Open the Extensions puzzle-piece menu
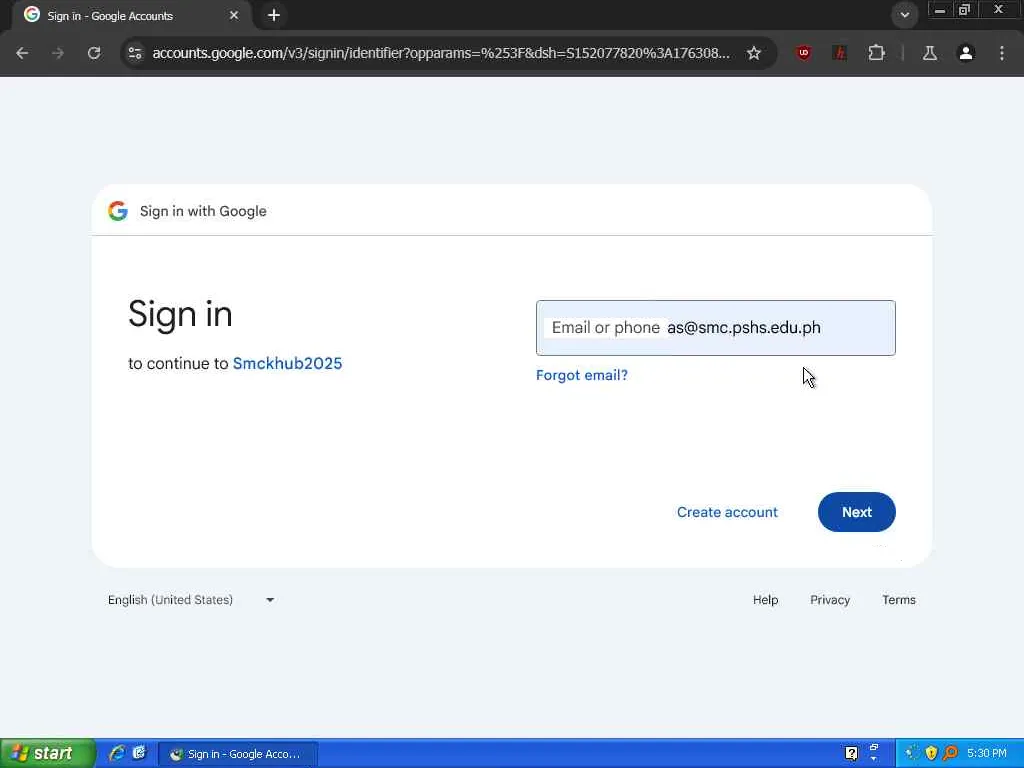 coord(876,53)
